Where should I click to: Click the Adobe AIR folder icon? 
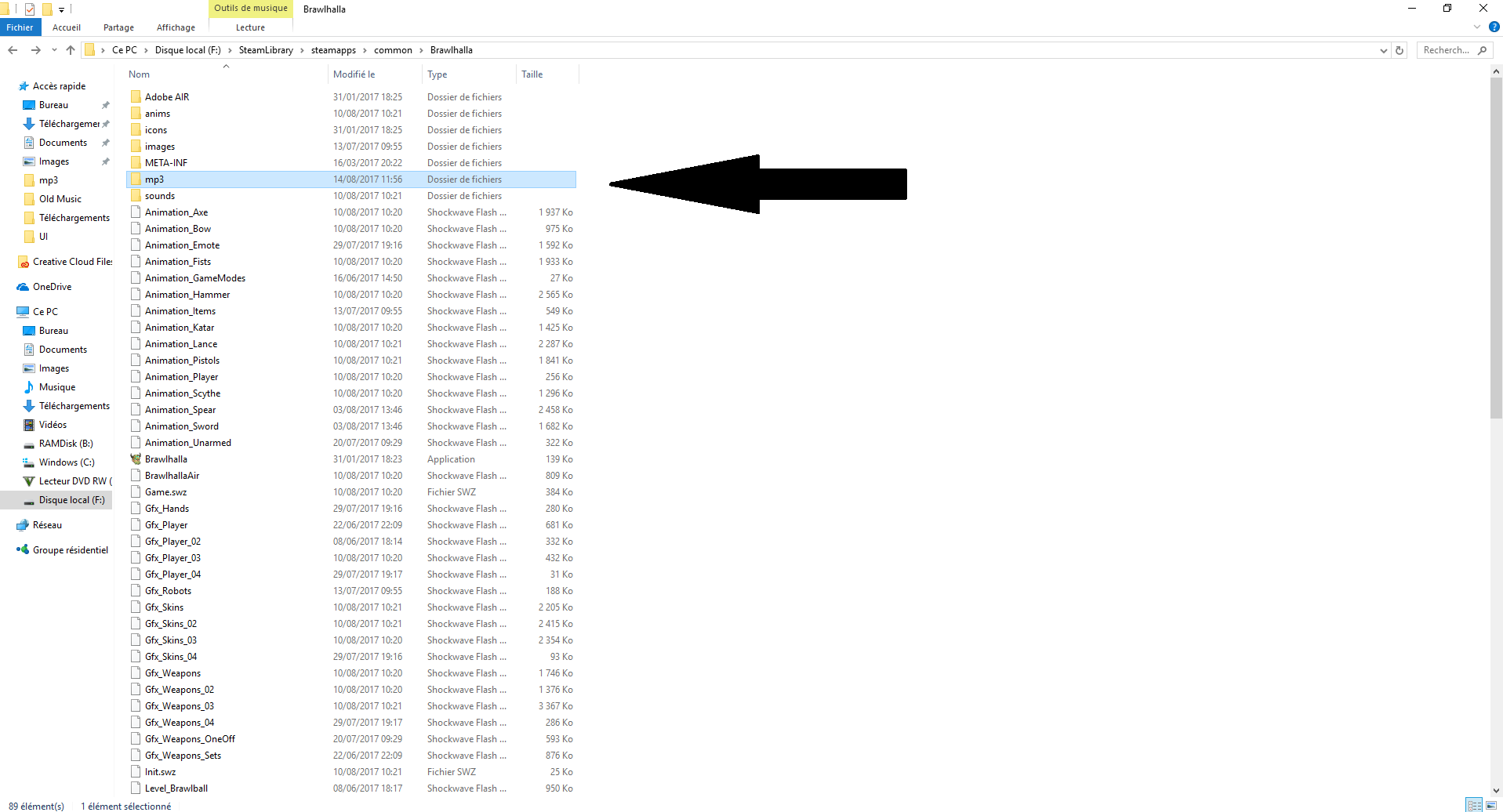click(x=136, y=97)
